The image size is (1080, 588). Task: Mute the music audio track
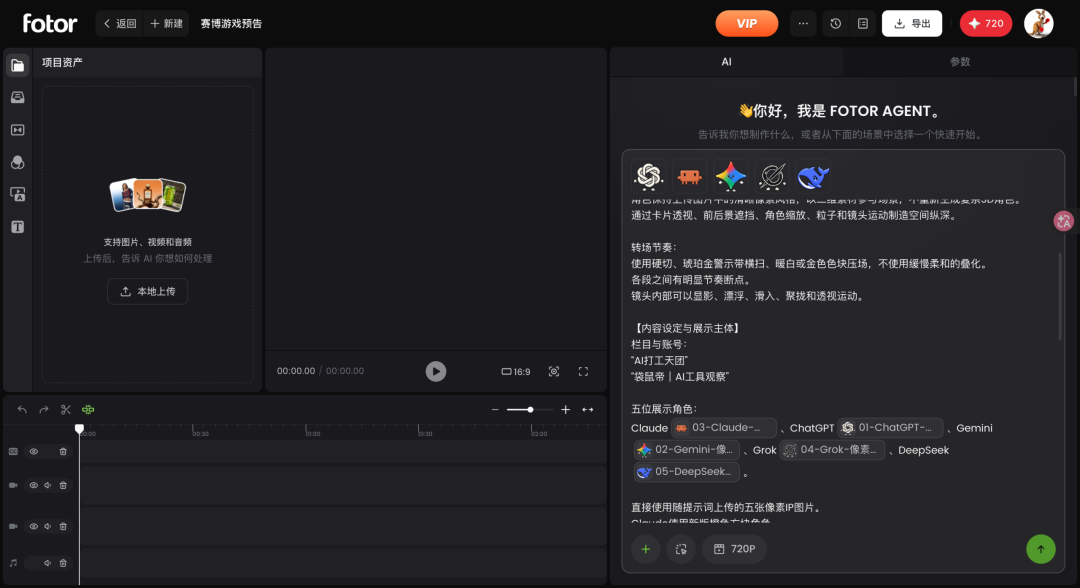click(x=48, y=563)
